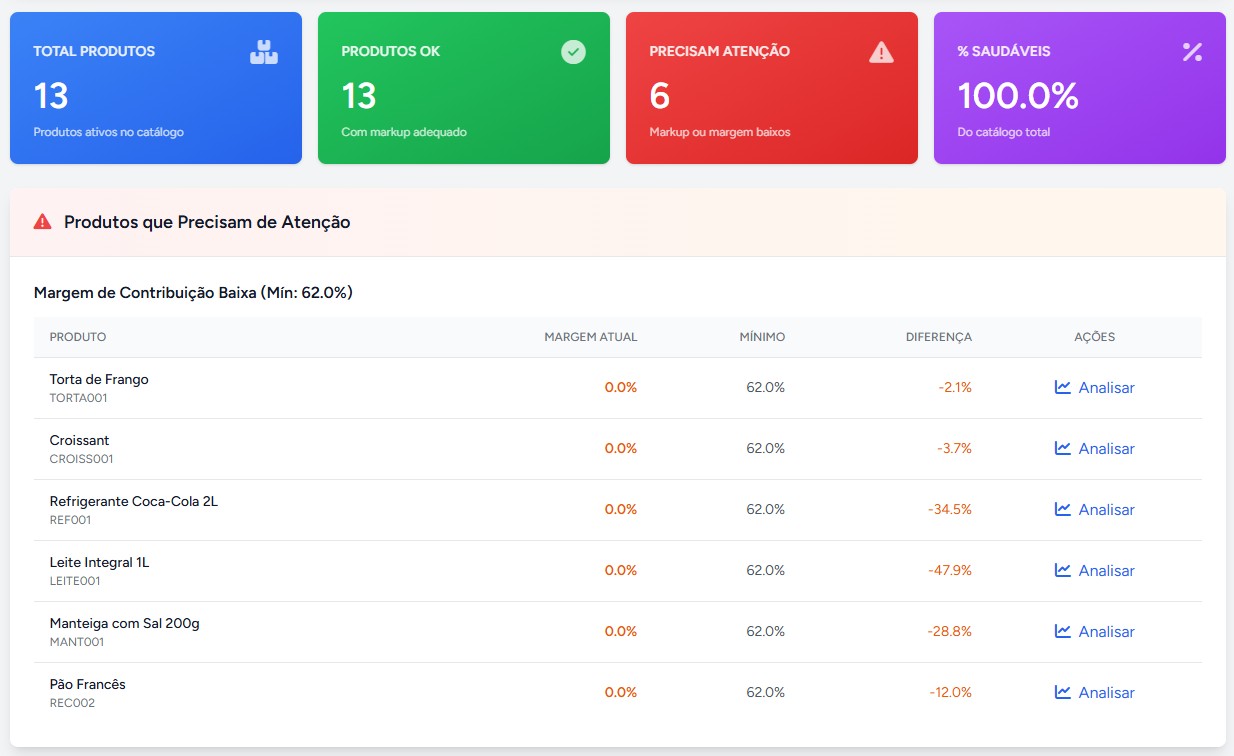Click the chart icon for Leite Integral 1L
Image resolution: width=1234 pixels, height=756 pixels.
coord(1063,570)
